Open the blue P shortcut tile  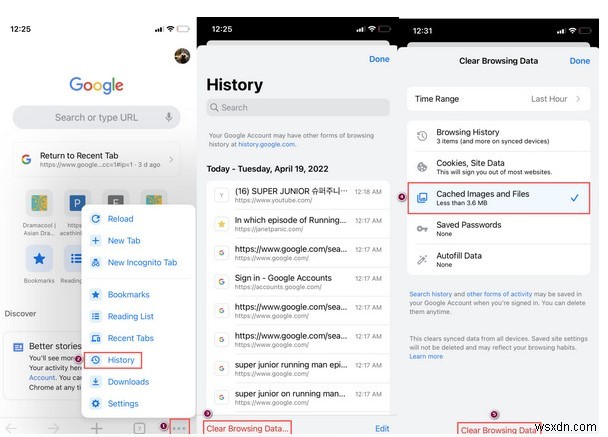(x=77, y=203)
